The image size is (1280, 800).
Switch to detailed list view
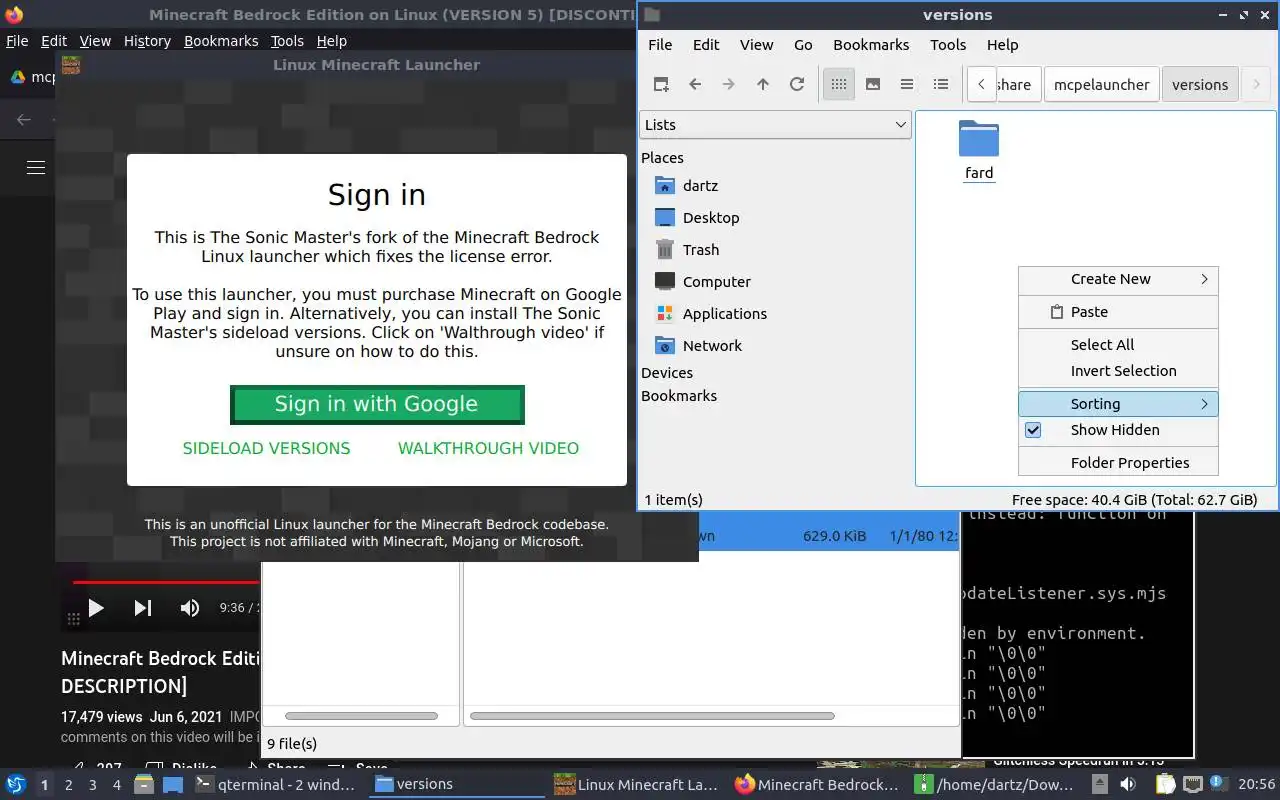point(941,84)
